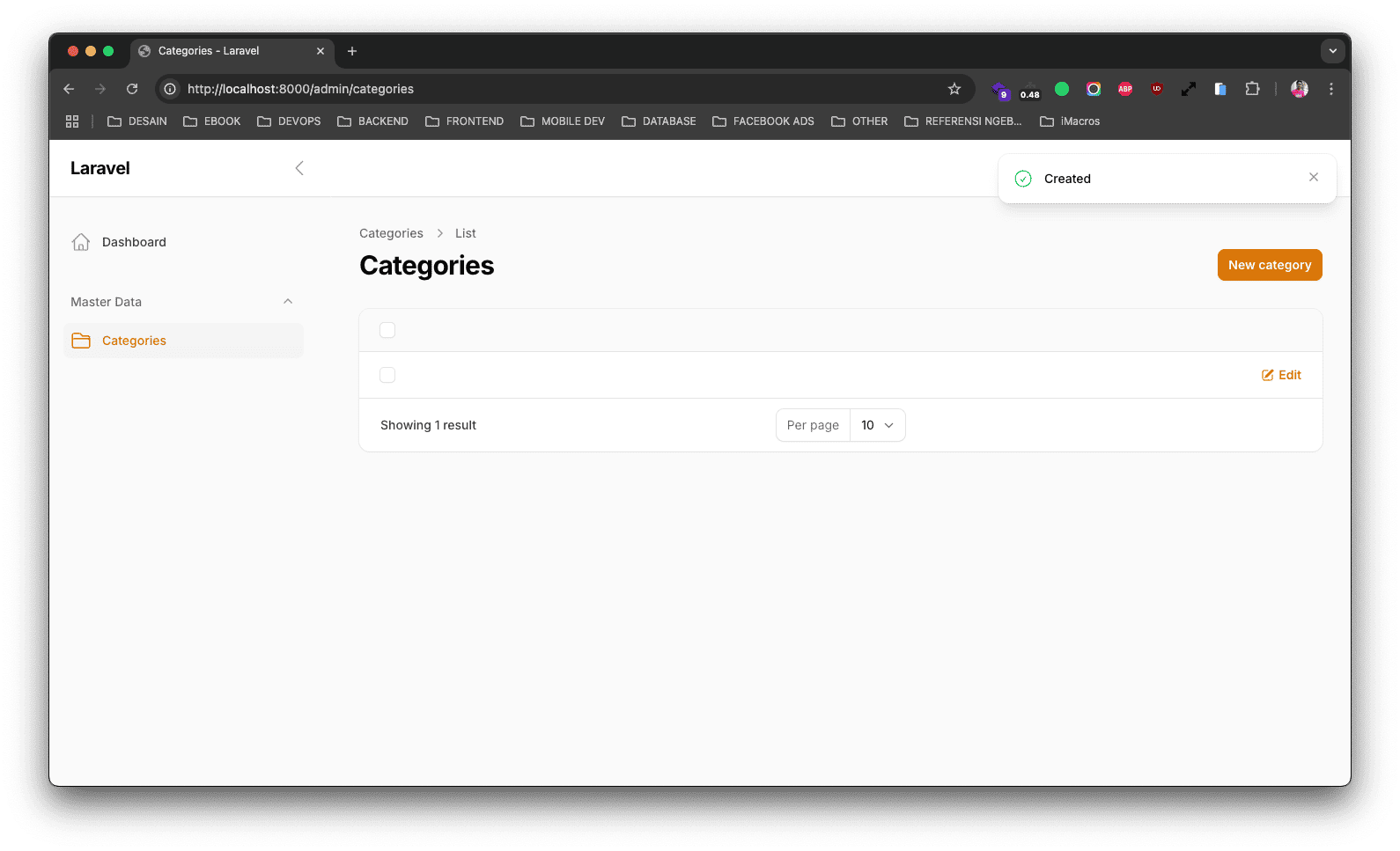Click the Categories breadcrumb link
Image resolution: width=1400 pixels, height=851 pixels.
pyautogui.click(x=391, y=233)
